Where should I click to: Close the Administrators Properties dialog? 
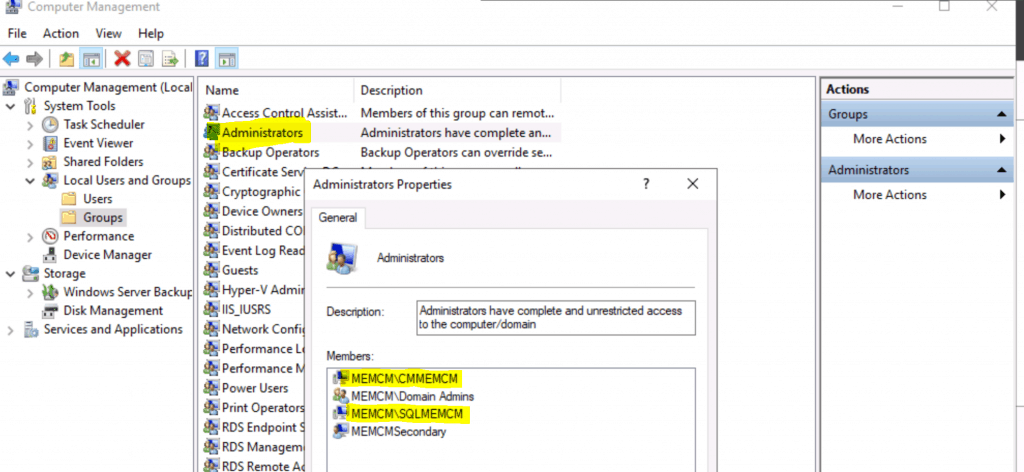coord(693,185)
